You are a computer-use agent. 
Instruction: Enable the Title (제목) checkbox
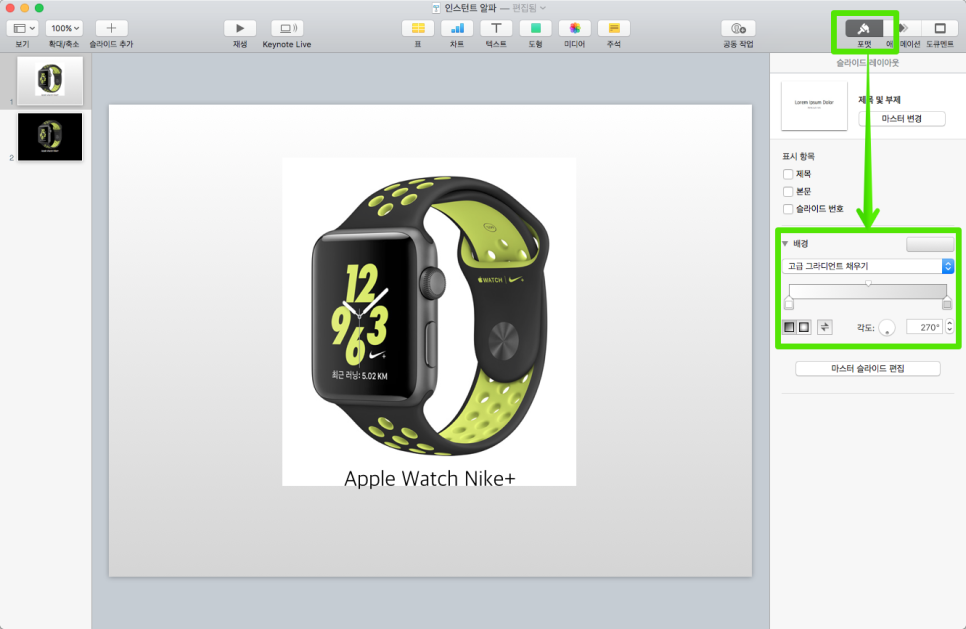pos(788,174)
